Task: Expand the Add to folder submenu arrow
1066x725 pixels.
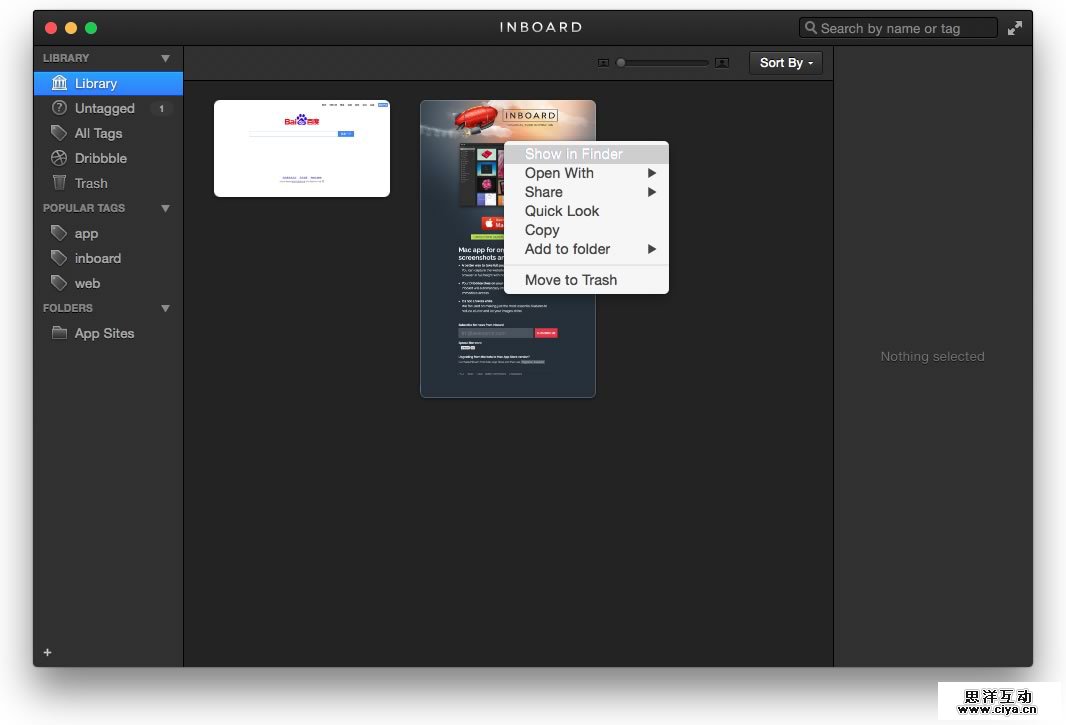Action: pos(651,249)
